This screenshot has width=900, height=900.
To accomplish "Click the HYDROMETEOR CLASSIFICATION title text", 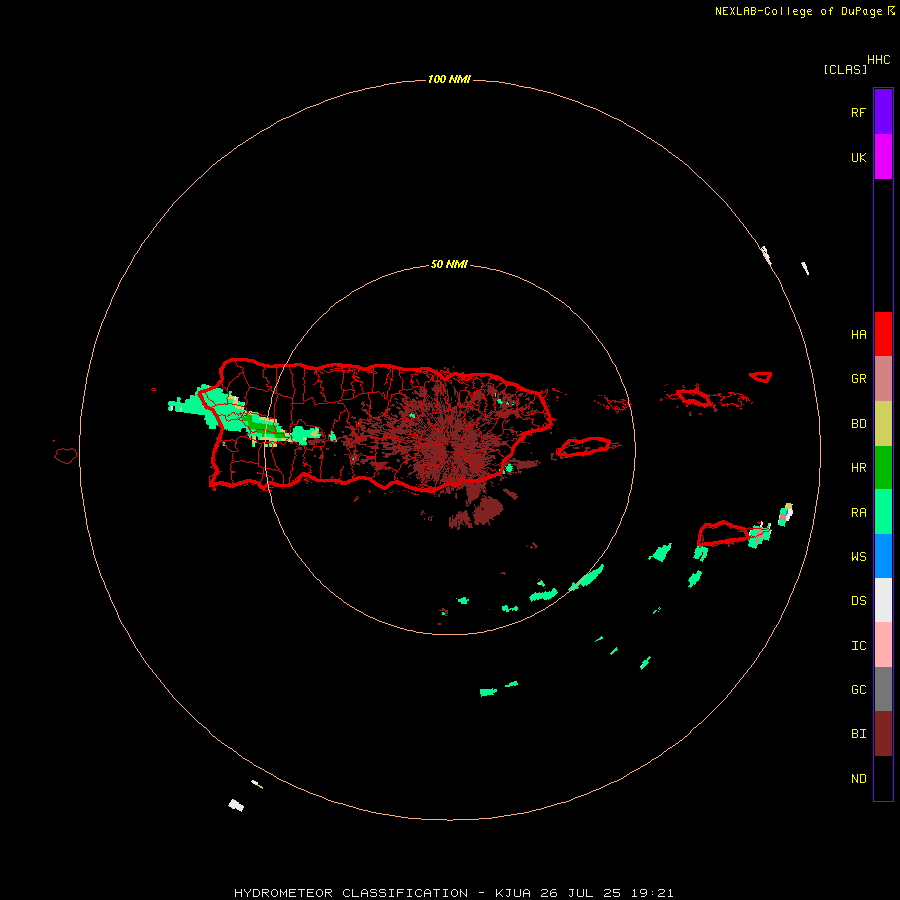I will 351,893.
